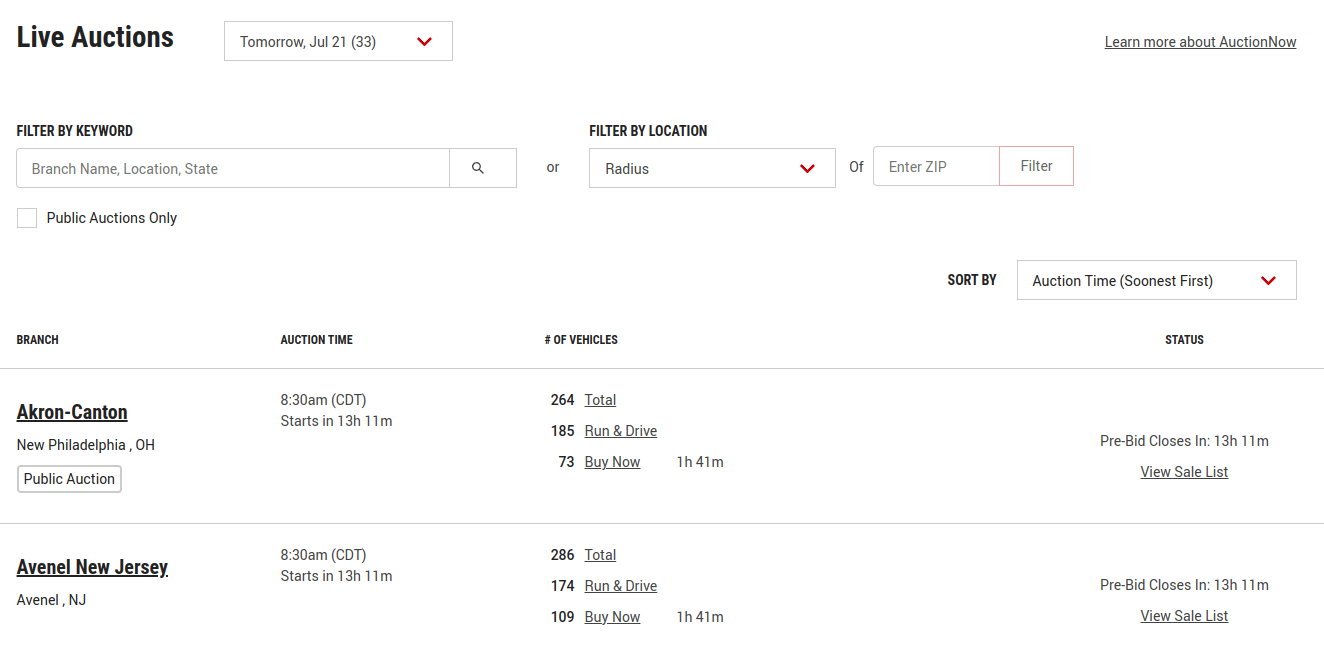This screenshot has height=653, width=1324.
Task: View Total vehicles for Akron-Canton
Action: pyautogui.click(x=600, y=400)
